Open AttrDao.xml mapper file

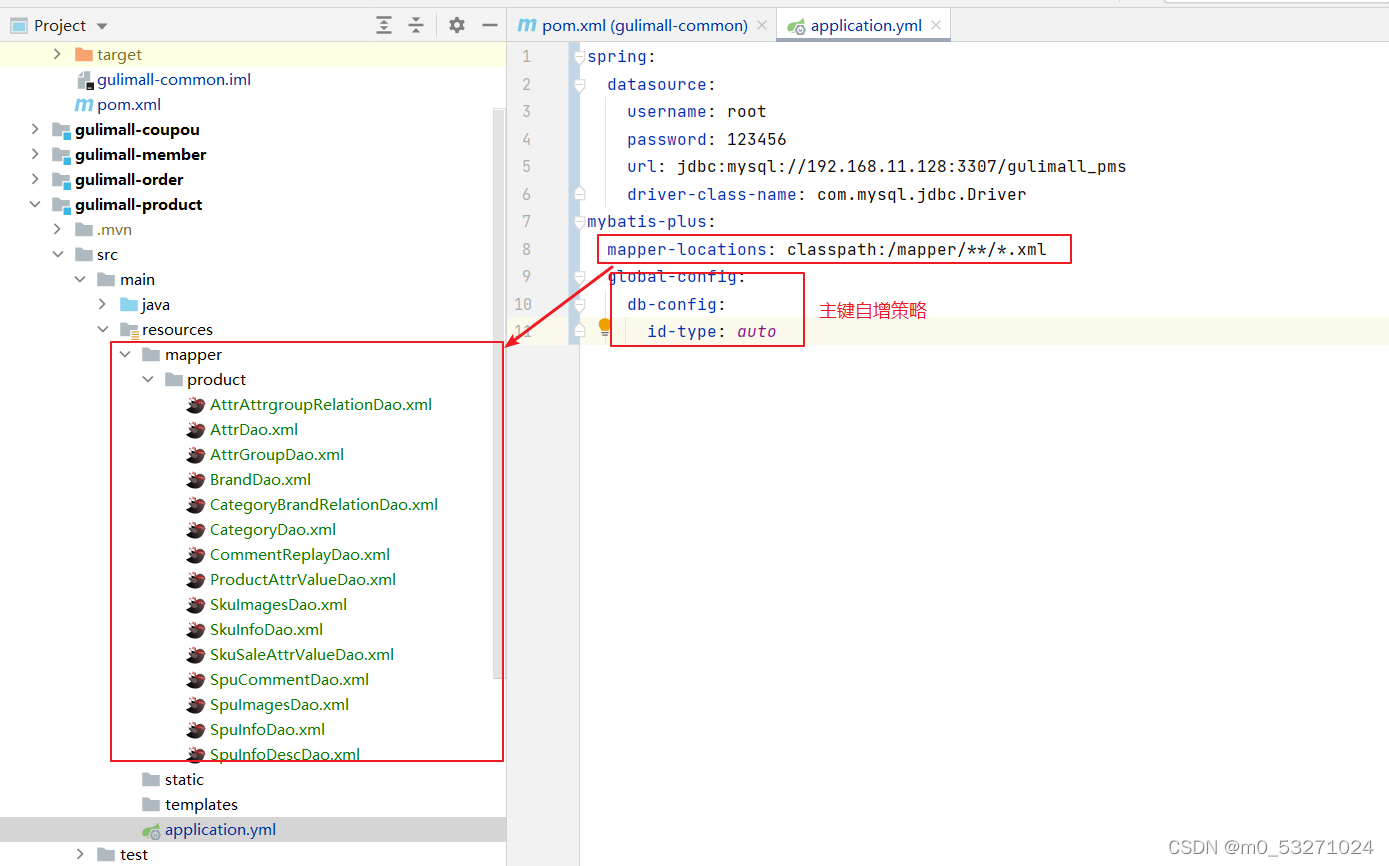[254, 429]
